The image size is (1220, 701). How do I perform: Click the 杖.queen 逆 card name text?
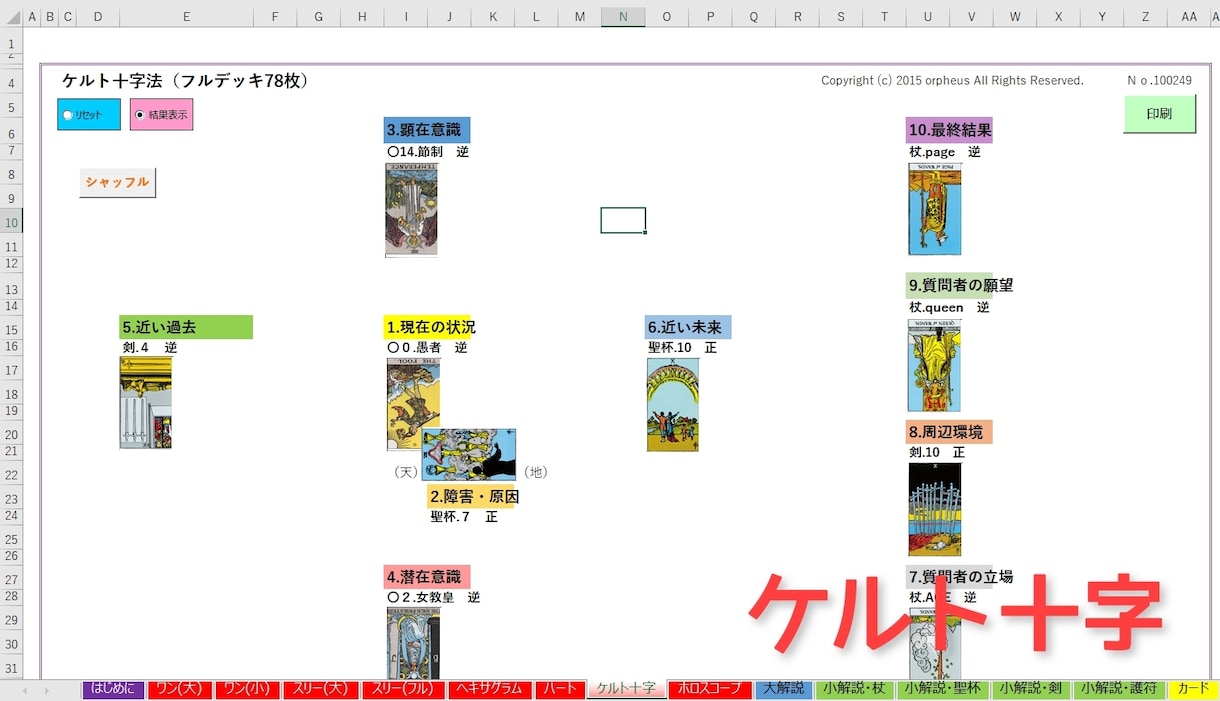point(949,308)
